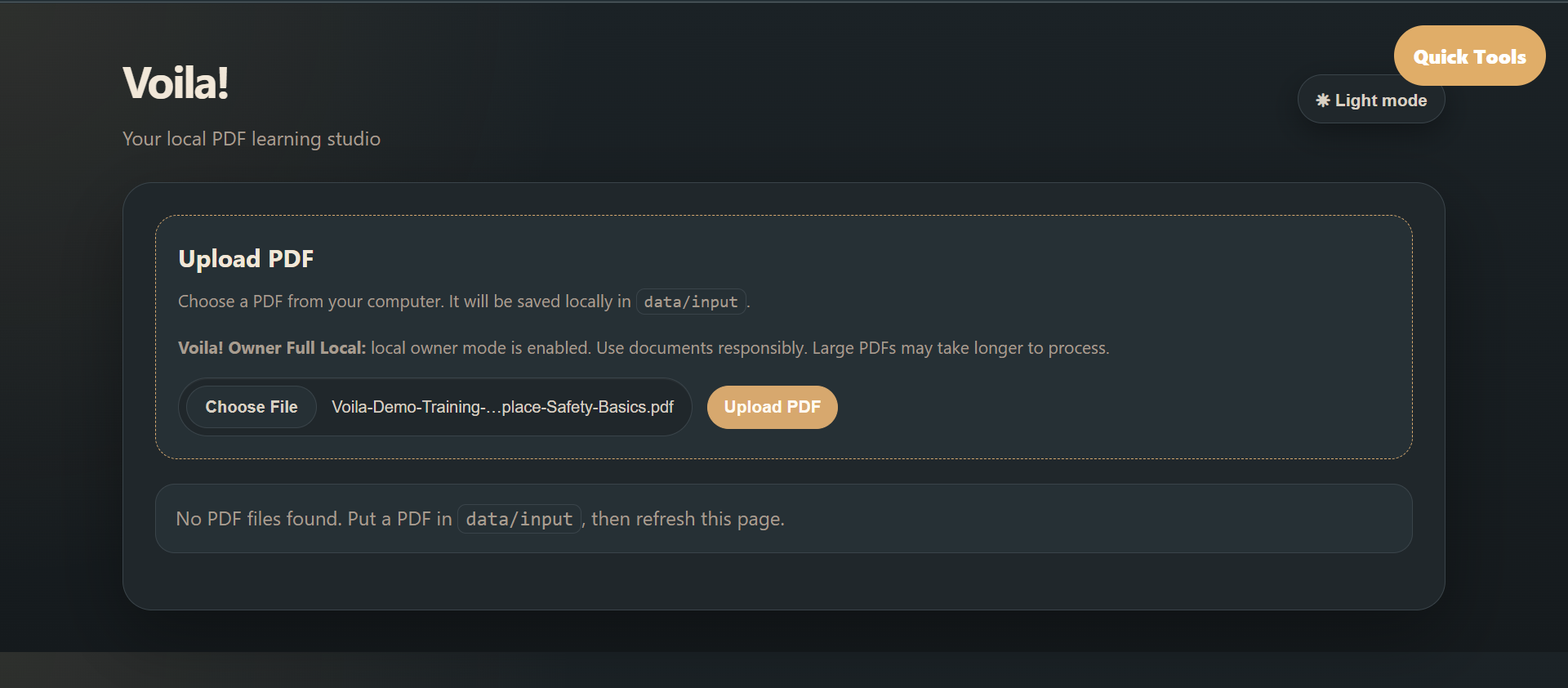
Task: Select the chosen Workplace-Safety-Basics.pdf filename
Action: coord(502,407)
